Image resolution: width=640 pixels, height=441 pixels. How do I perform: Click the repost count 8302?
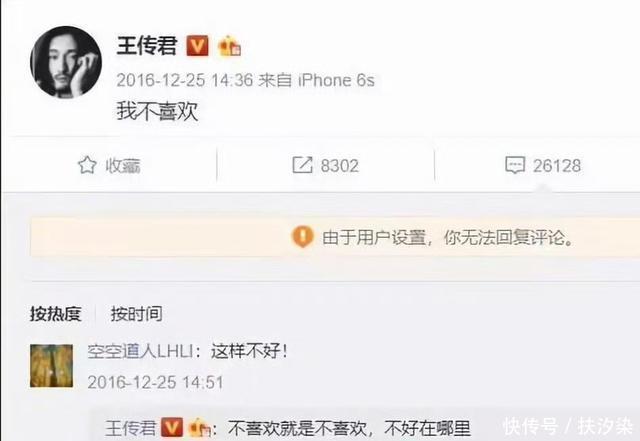[x=340, y=166]
